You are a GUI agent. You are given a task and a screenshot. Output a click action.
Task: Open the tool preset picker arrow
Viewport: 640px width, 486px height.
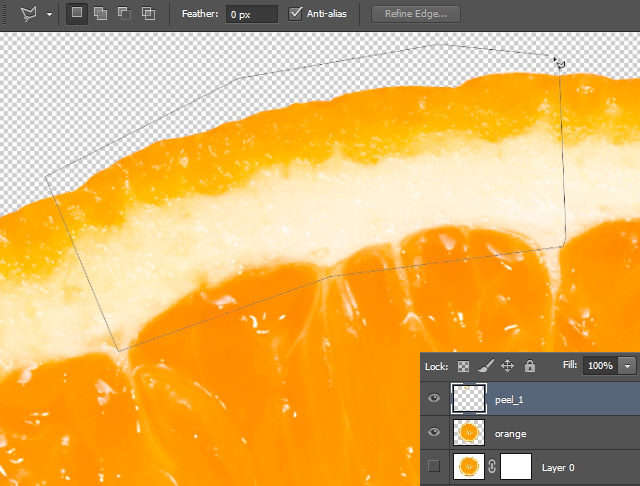coord(49,14)
